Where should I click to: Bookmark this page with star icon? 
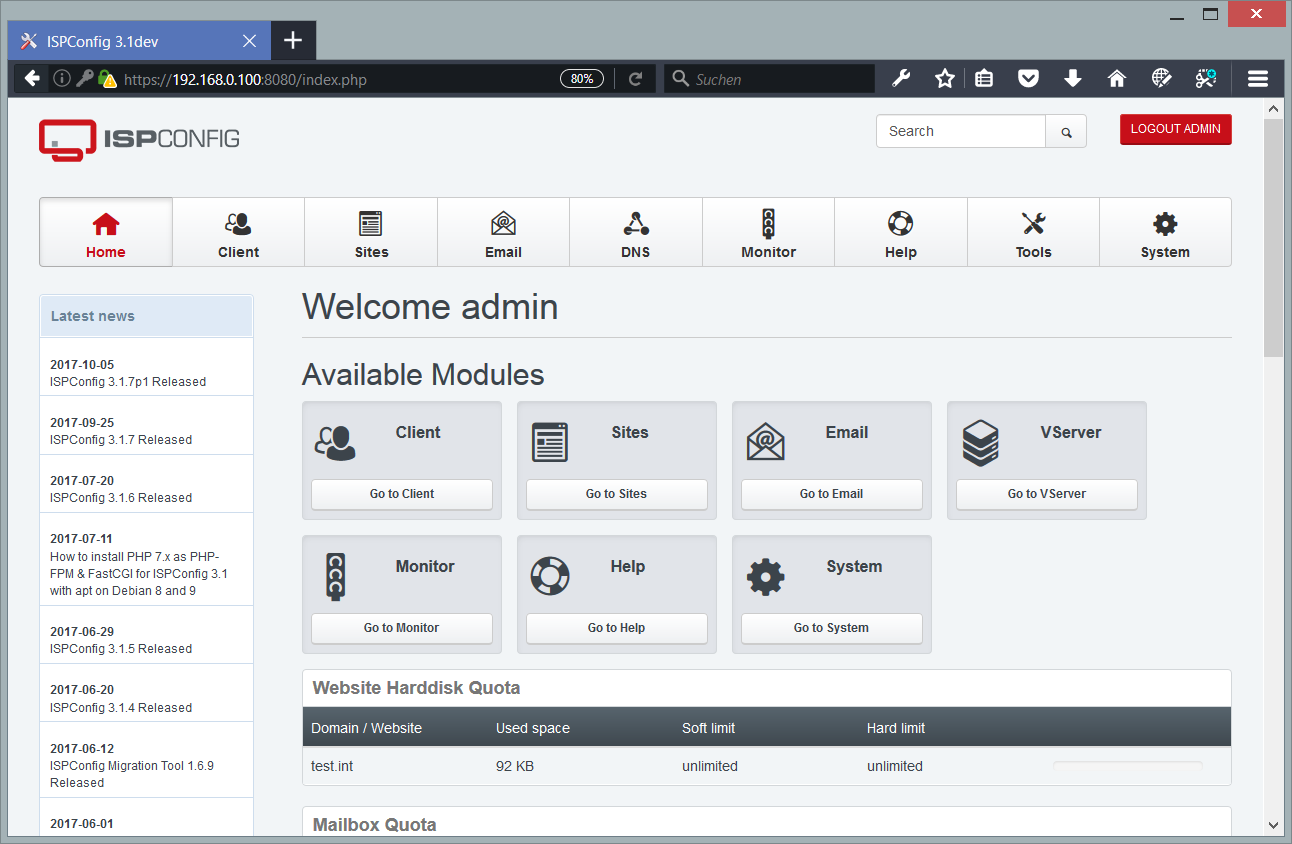click(945, 78)
